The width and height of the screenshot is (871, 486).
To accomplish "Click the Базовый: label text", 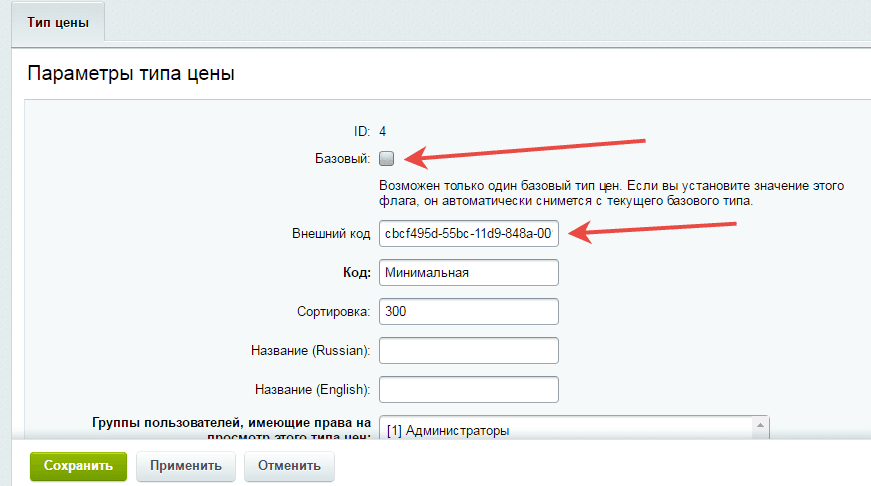I will coord(342,158).
